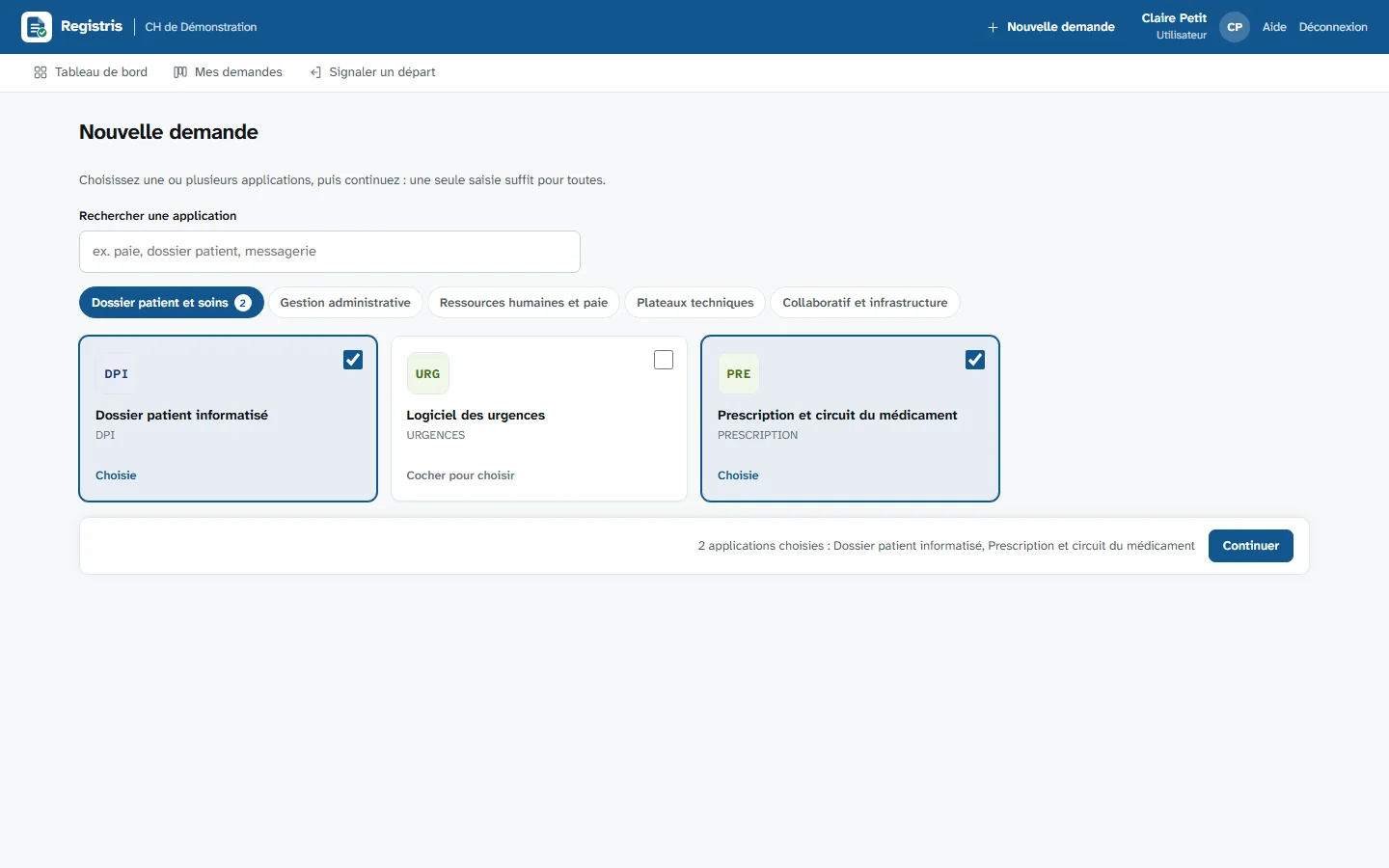
Task: Click the Nouvelle demande page heading
Action: point(169,132)
